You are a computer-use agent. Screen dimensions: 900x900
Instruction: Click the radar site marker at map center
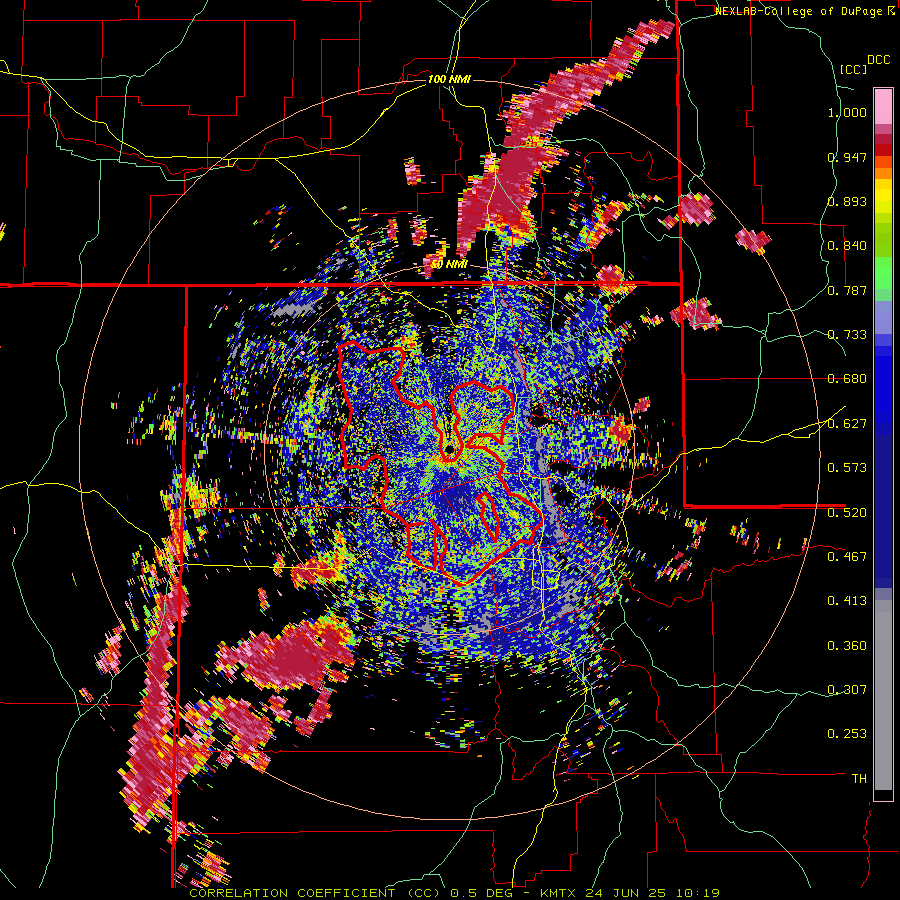[x=449, y=448]
